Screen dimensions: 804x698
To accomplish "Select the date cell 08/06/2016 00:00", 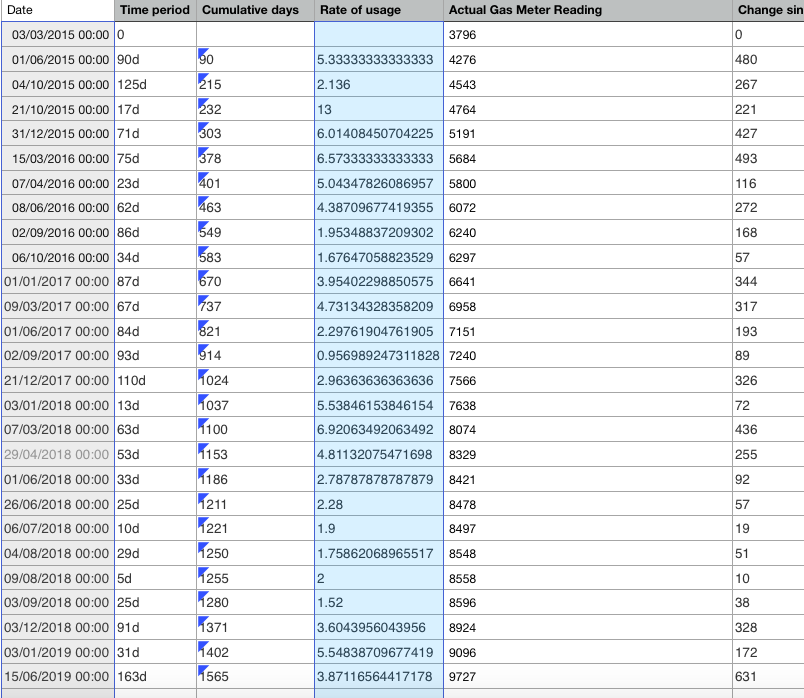I will (x=58, y=208).
